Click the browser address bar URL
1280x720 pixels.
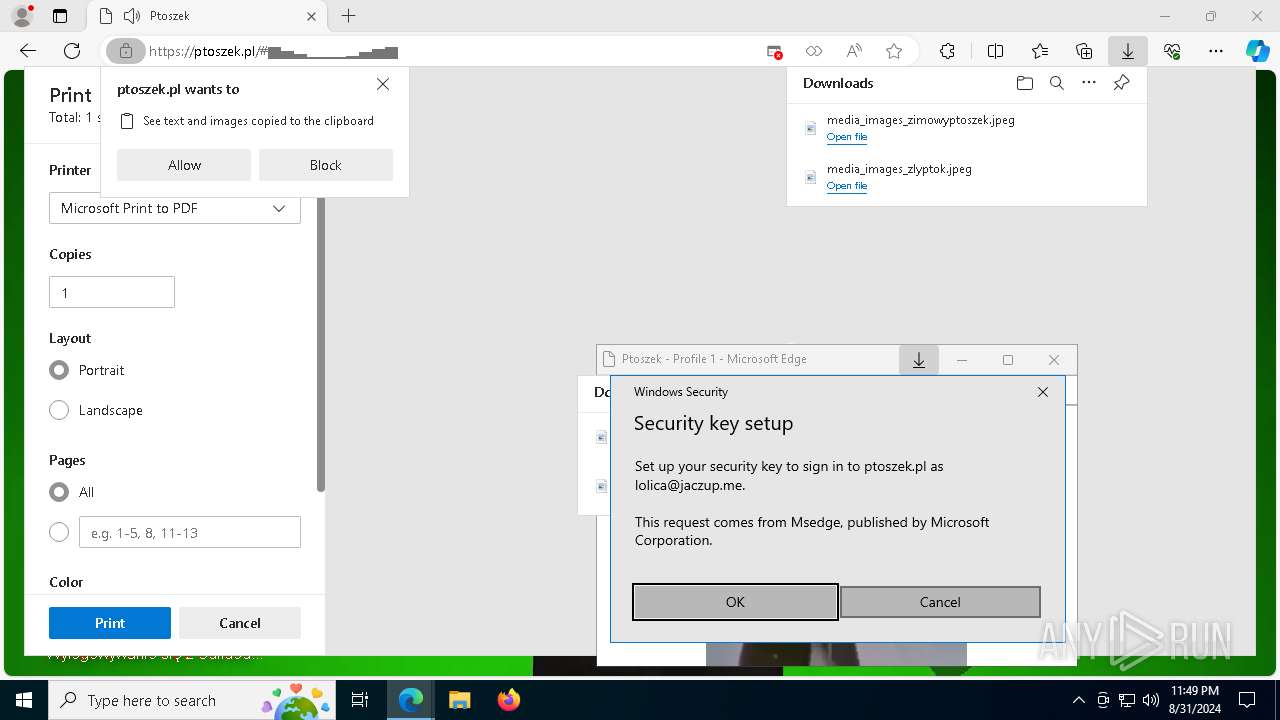[273, 51]
